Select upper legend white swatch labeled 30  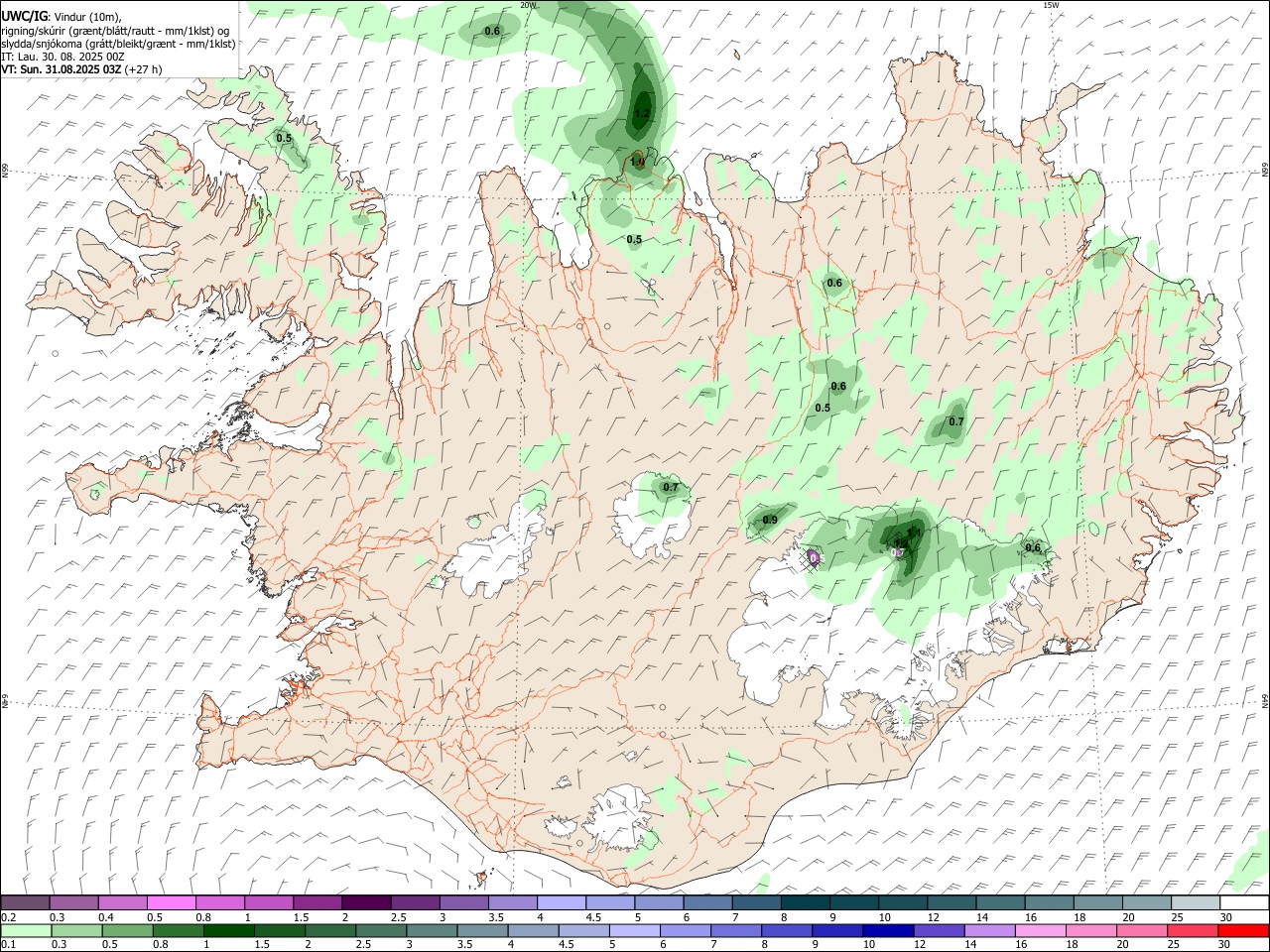click(1245, 902)
